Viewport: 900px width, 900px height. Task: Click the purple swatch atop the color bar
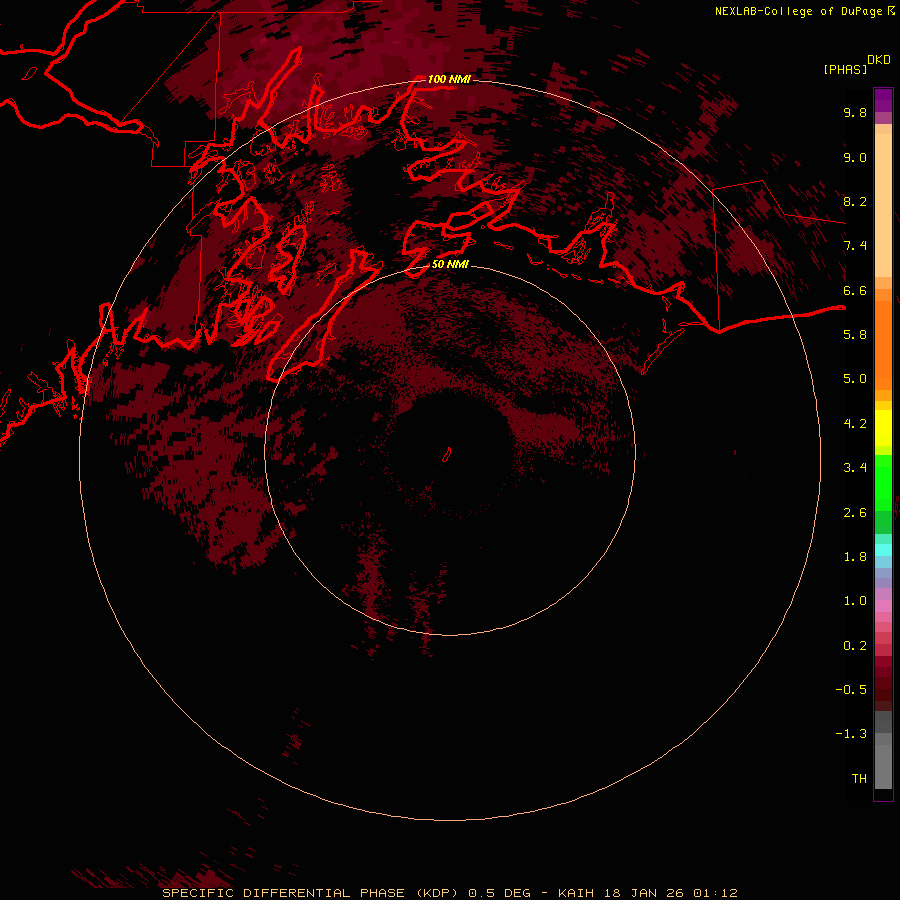click(x=883, y=99)
